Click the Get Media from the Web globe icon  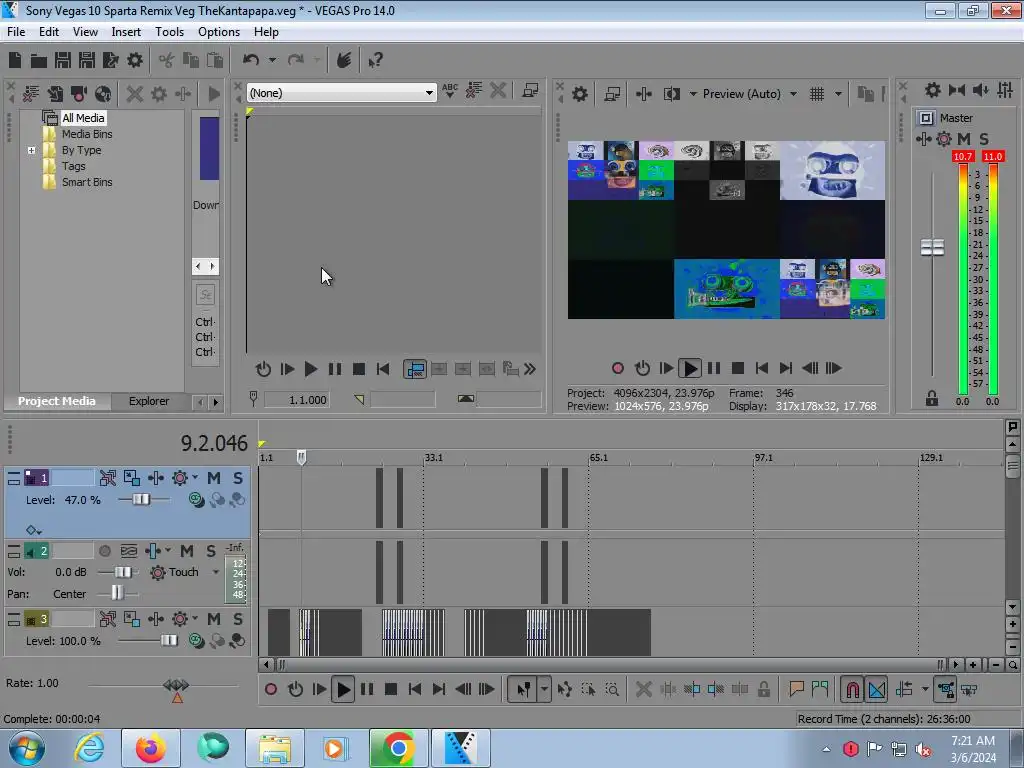click(x=103, y=94)
